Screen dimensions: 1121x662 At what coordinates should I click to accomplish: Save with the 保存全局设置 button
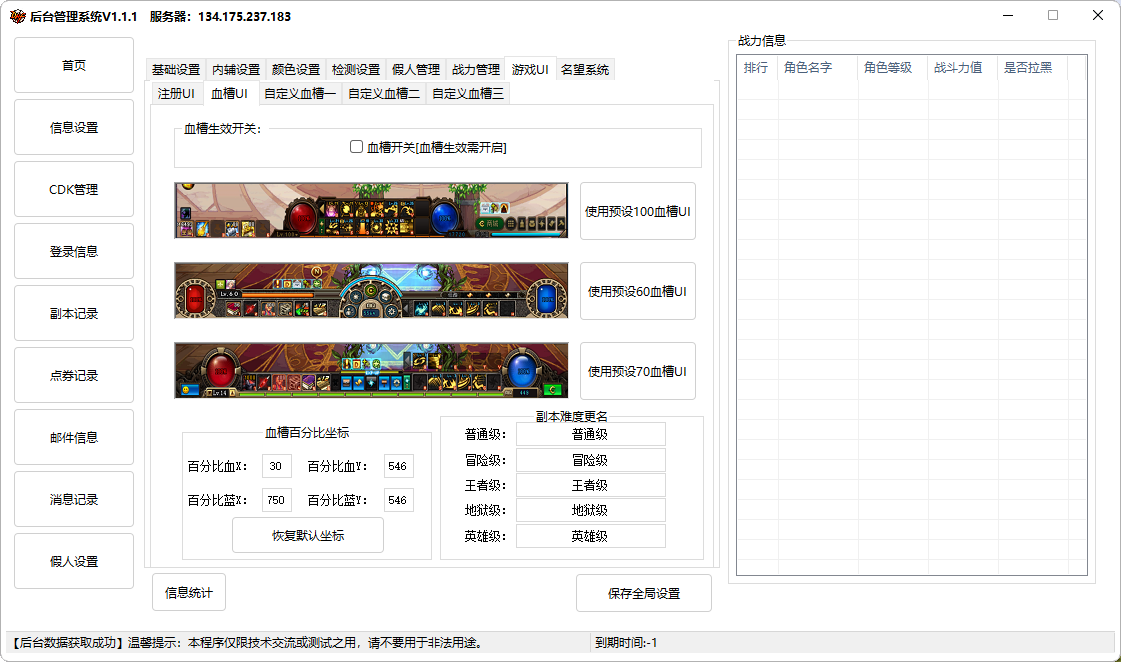pyautogui.click(x=644, y=593)
